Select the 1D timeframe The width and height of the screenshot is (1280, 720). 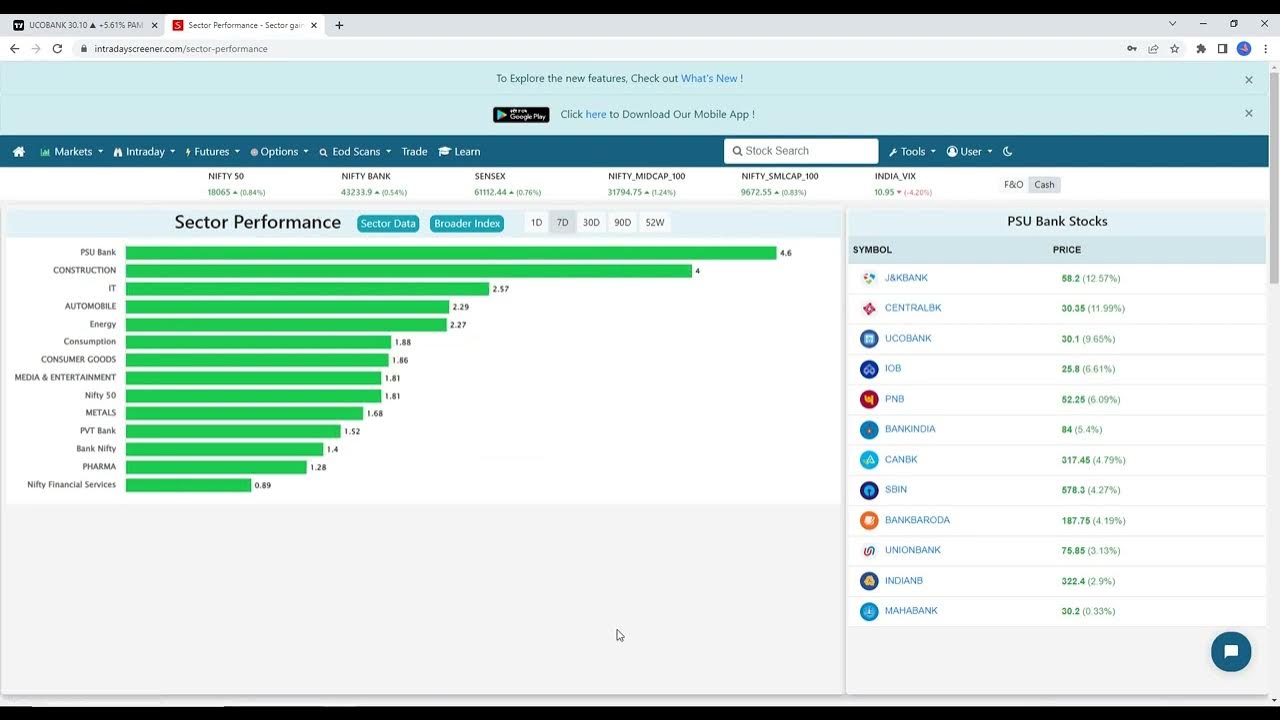pyautogui.click(x=536, y=223)
